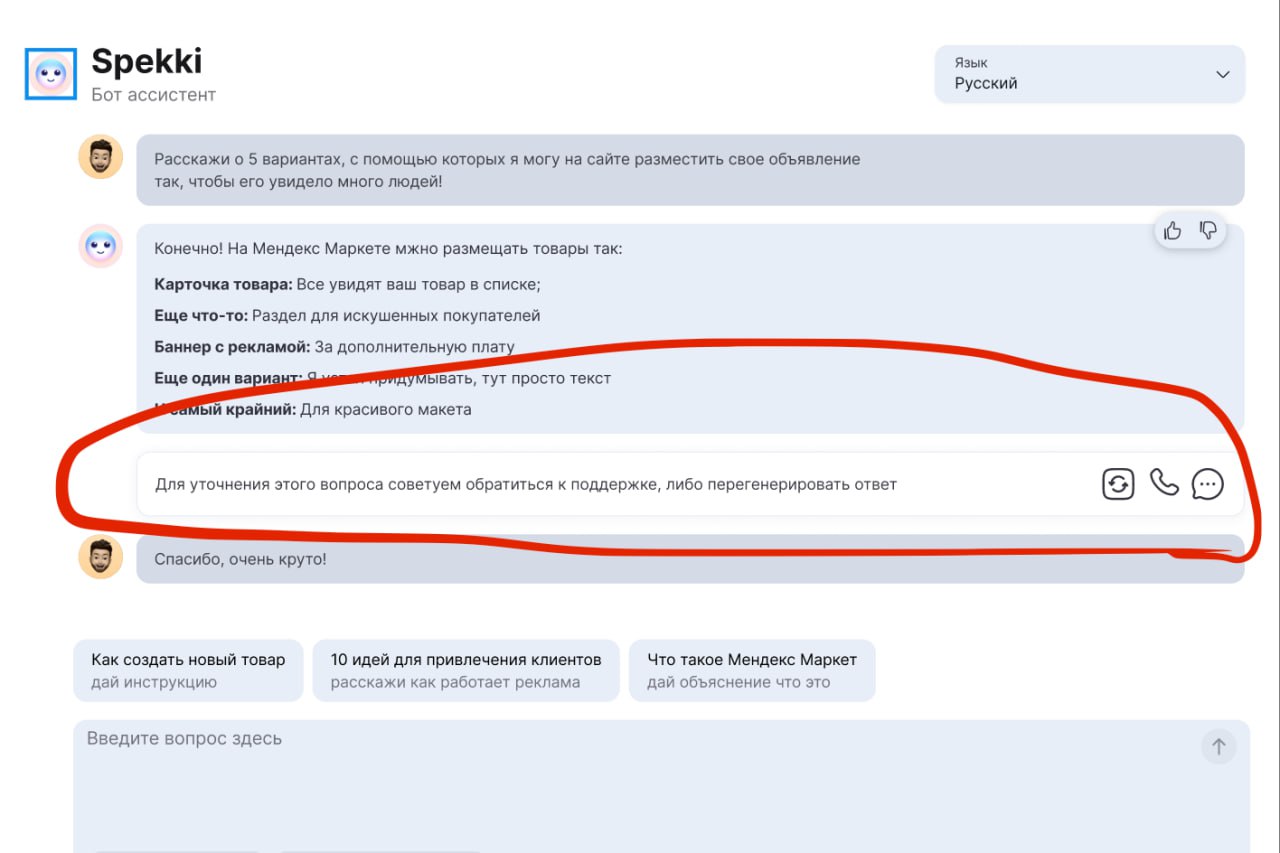Image resolution: width=1280 pixels, height=853 pixels.
Task: Click the "Конечно! На Мендекс Маркете" intro line
Action: point(388,248)
